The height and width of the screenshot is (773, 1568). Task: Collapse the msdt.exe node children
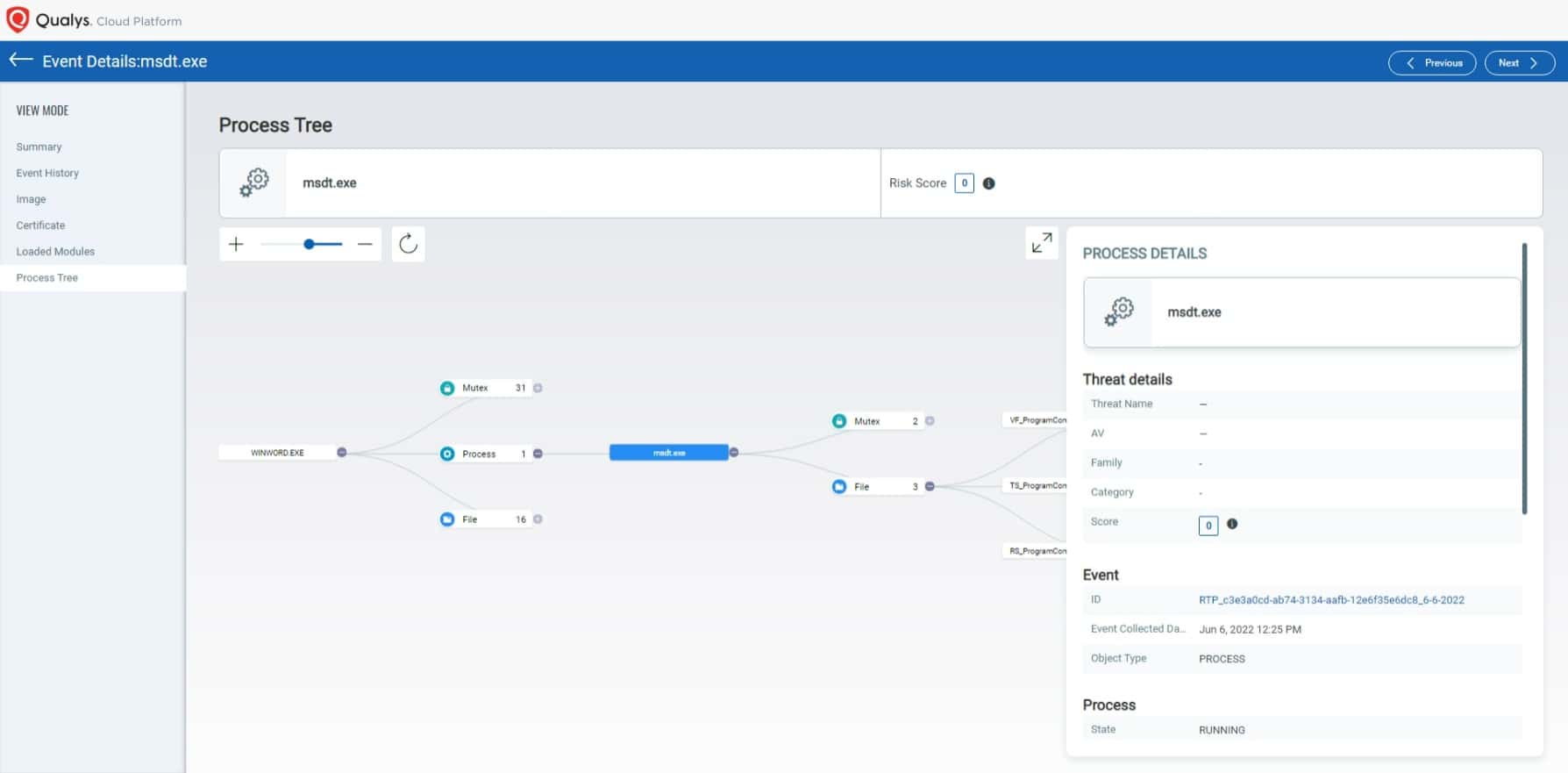coord(734,453)
